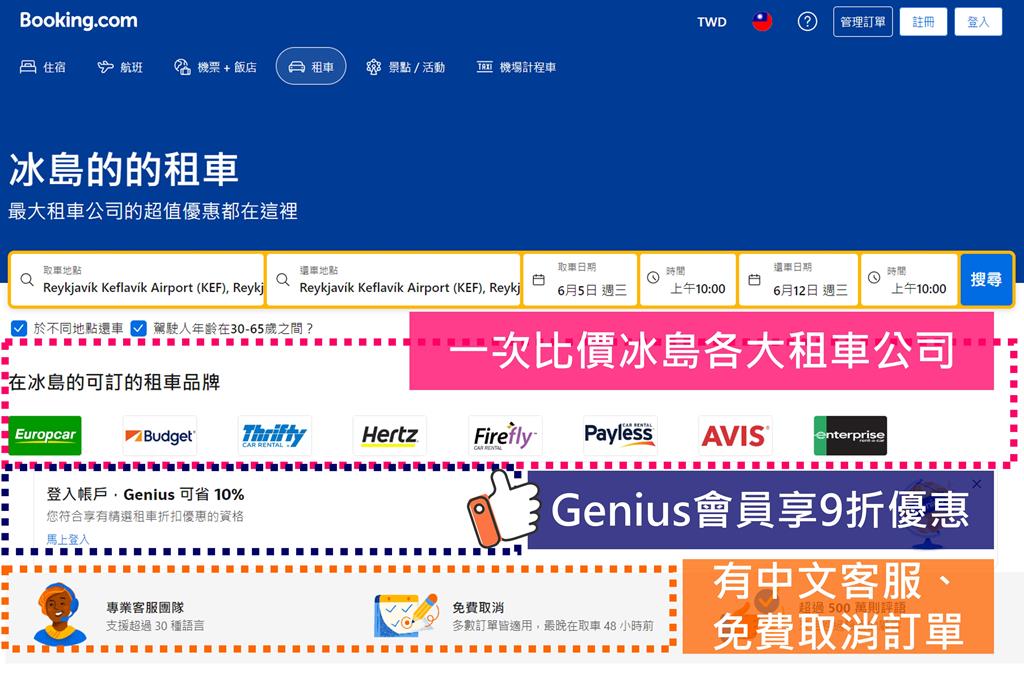
Task: Open the return time dropdown
Action: pyautogui.click(x=909, y=279)
